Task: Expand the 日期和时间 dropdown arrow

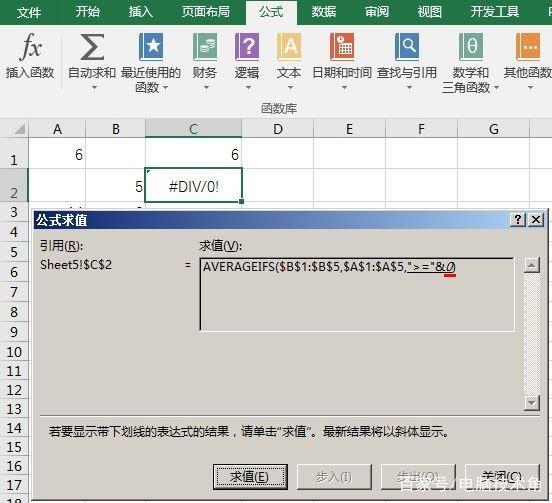Action: click(x=344, y=87)
